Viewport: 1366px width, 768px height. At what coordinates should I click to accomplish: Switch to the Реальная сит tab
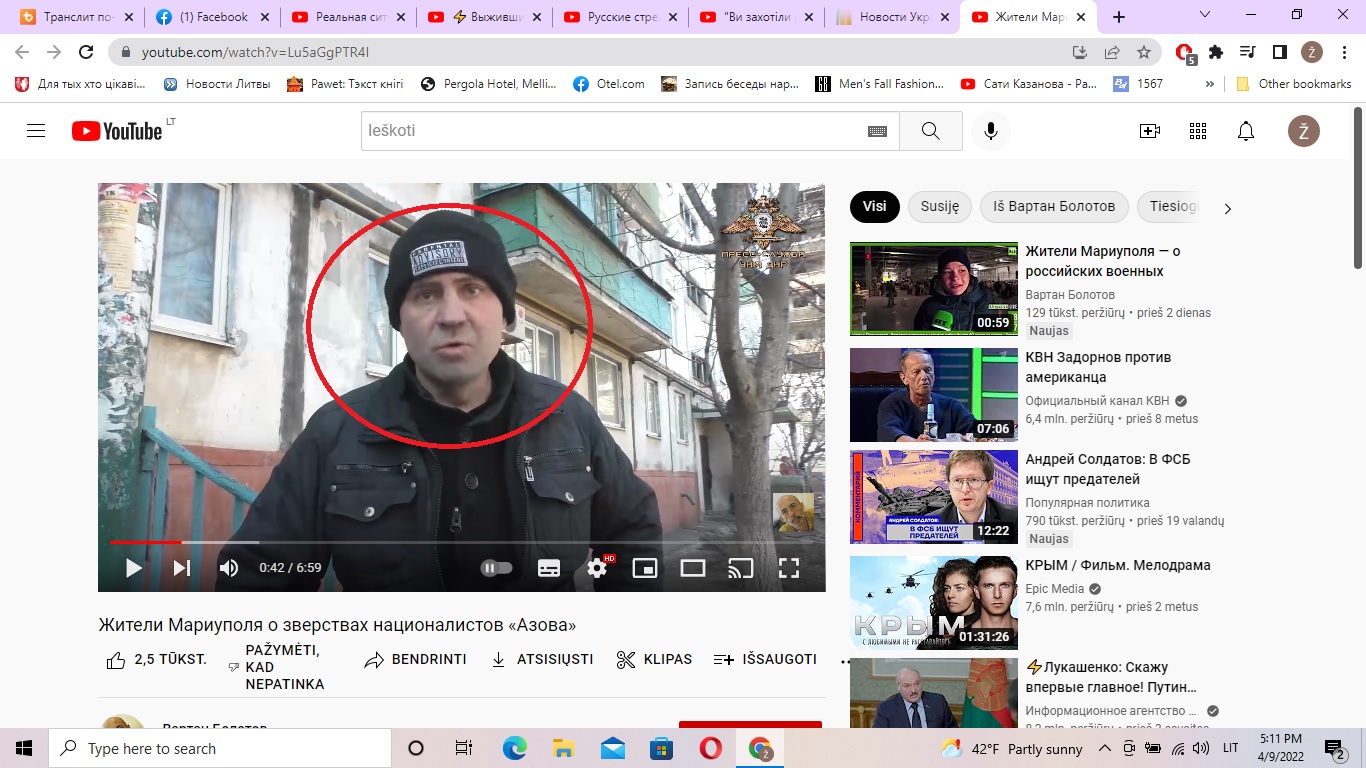pos(347,16)
